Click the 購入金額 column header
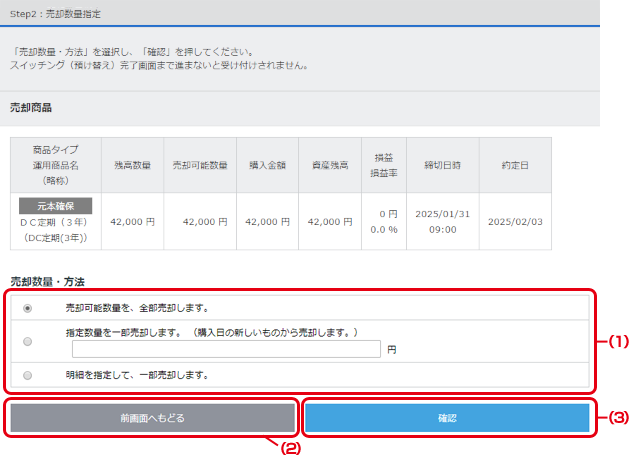Screen dimensions: 630x460 [268, 165]
